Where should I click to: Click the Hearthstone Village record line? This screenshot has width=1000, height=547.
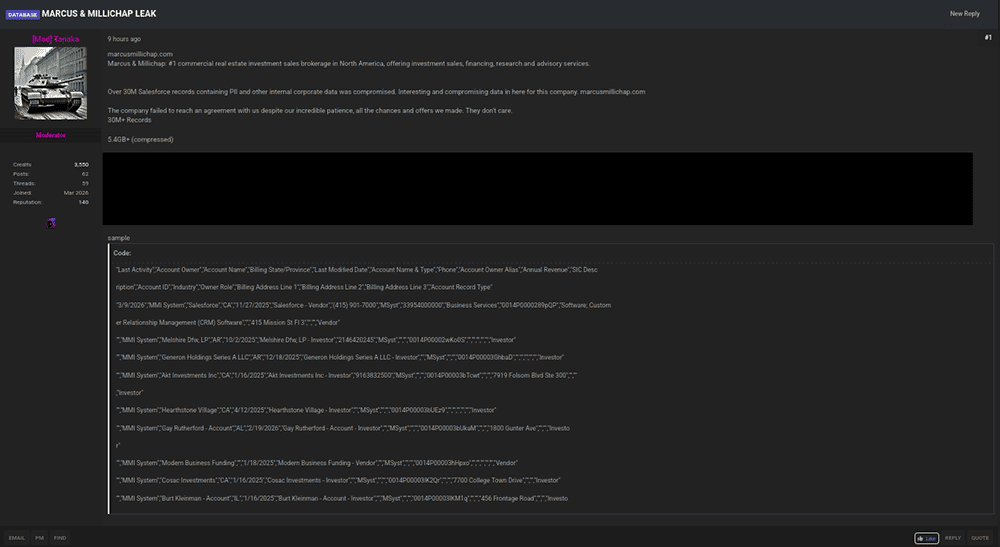click(306, 410)
